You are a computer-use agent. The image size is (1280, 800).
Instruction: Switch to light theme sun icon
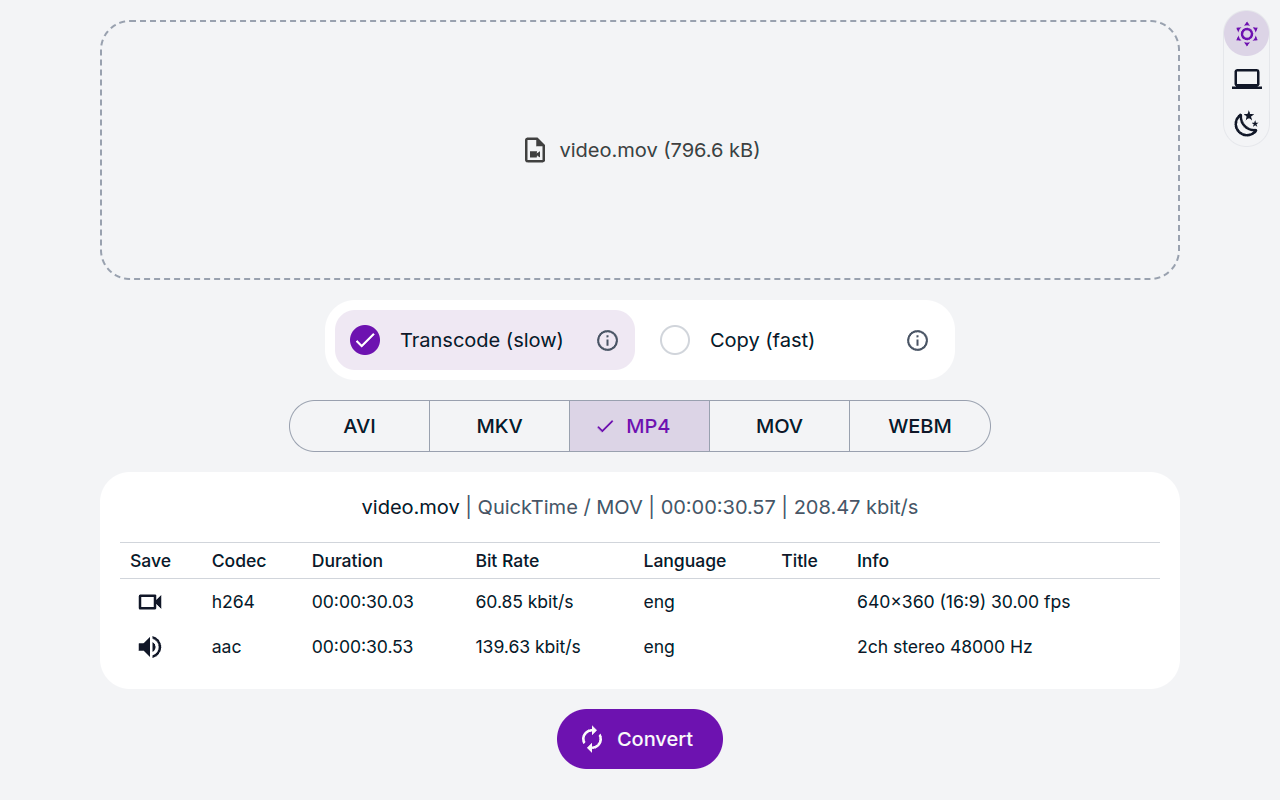tap(1246, 34)
